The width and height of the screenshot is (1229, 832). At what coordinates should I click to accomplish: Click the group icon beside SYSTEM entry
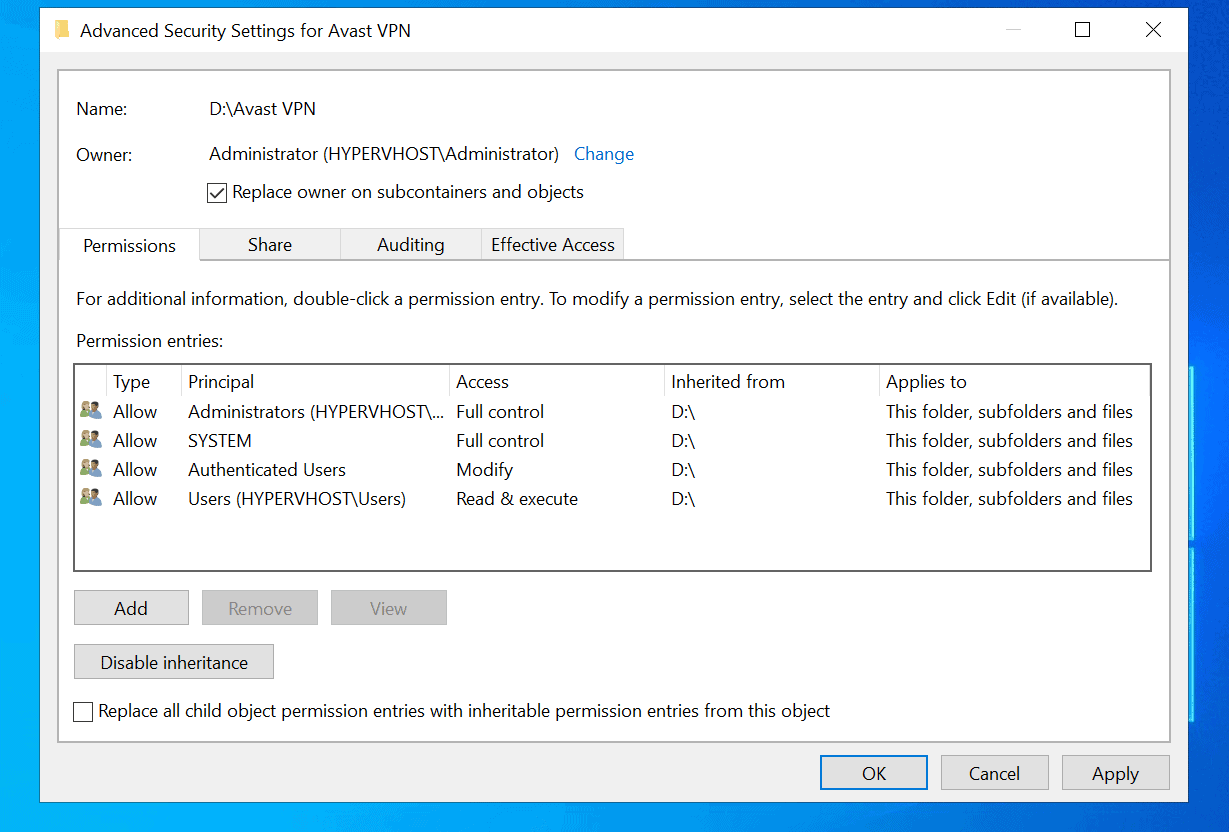[x=90, y=440]
